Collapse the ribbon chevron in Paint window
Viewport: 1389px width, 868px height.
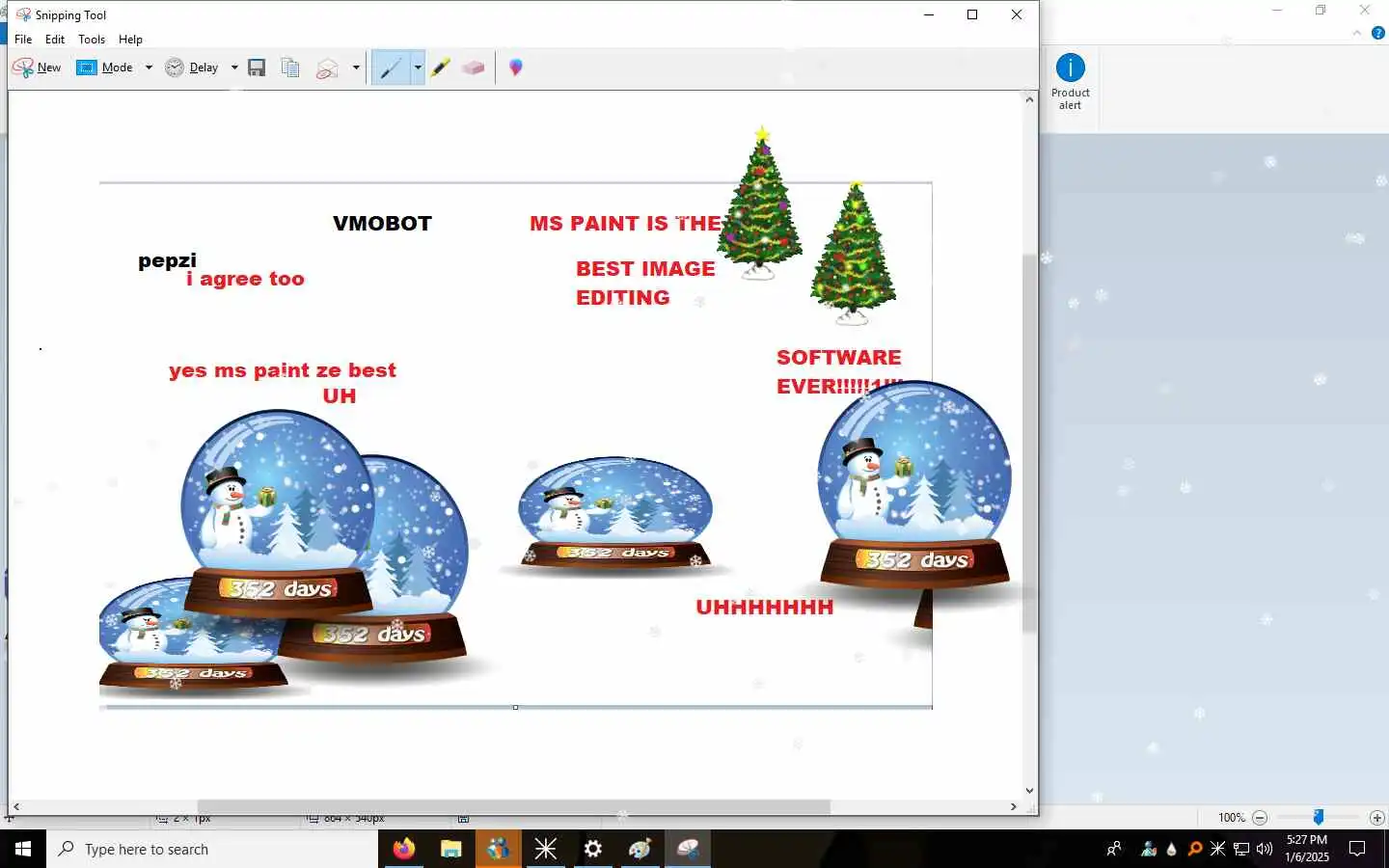tap(1357, 33)
